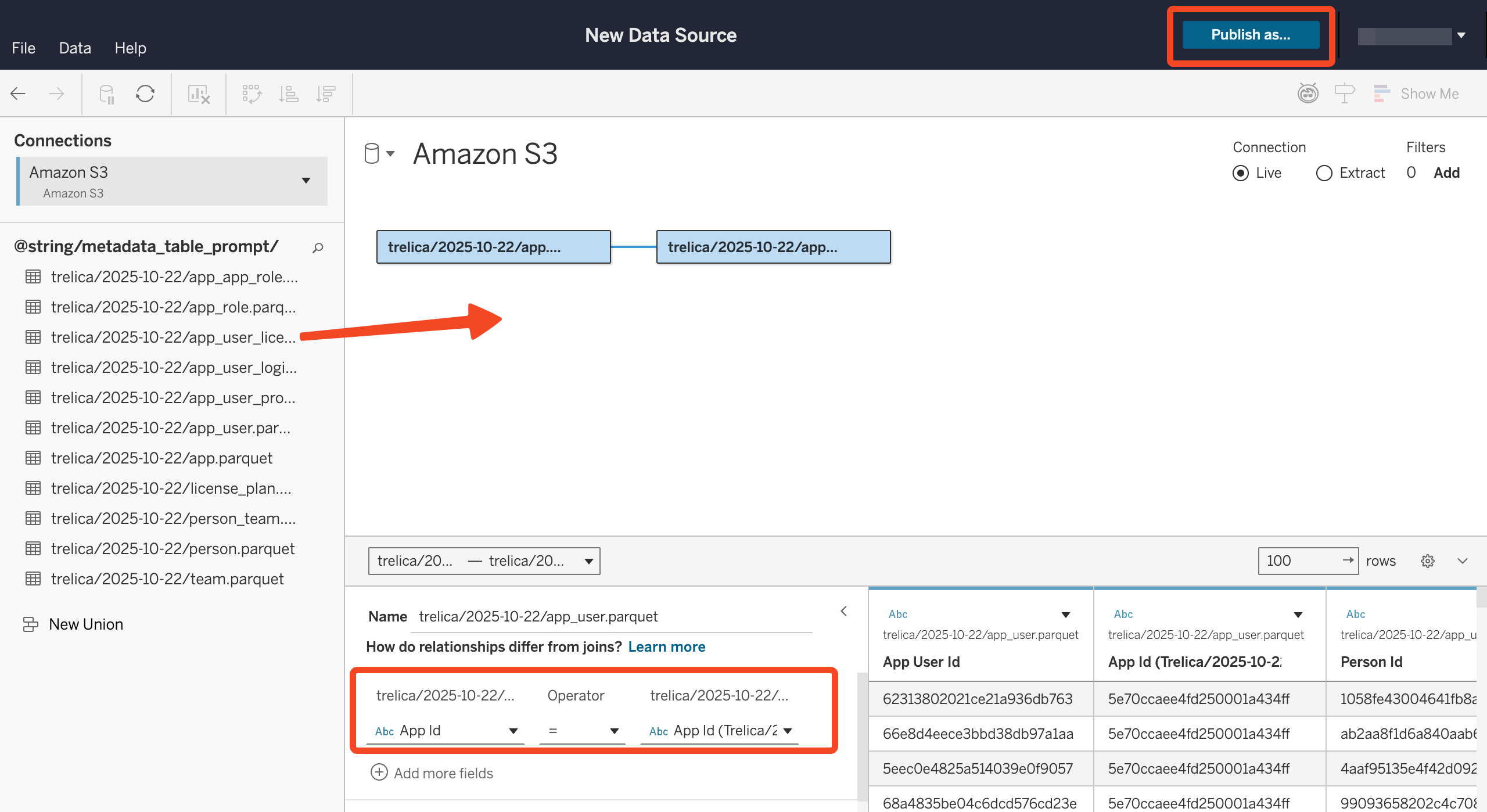Select trelica/2025-10-22/app.parquet table
The width and height of the screenshot is (1487, 812).
coord(161,458)
